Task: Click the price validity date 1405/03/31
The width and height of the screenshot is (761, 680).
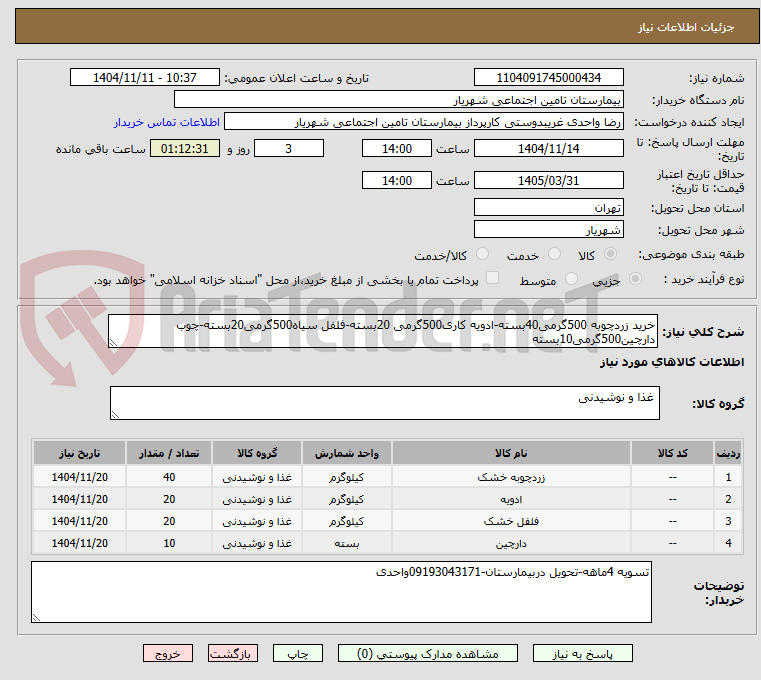Action: coord(548,181)
